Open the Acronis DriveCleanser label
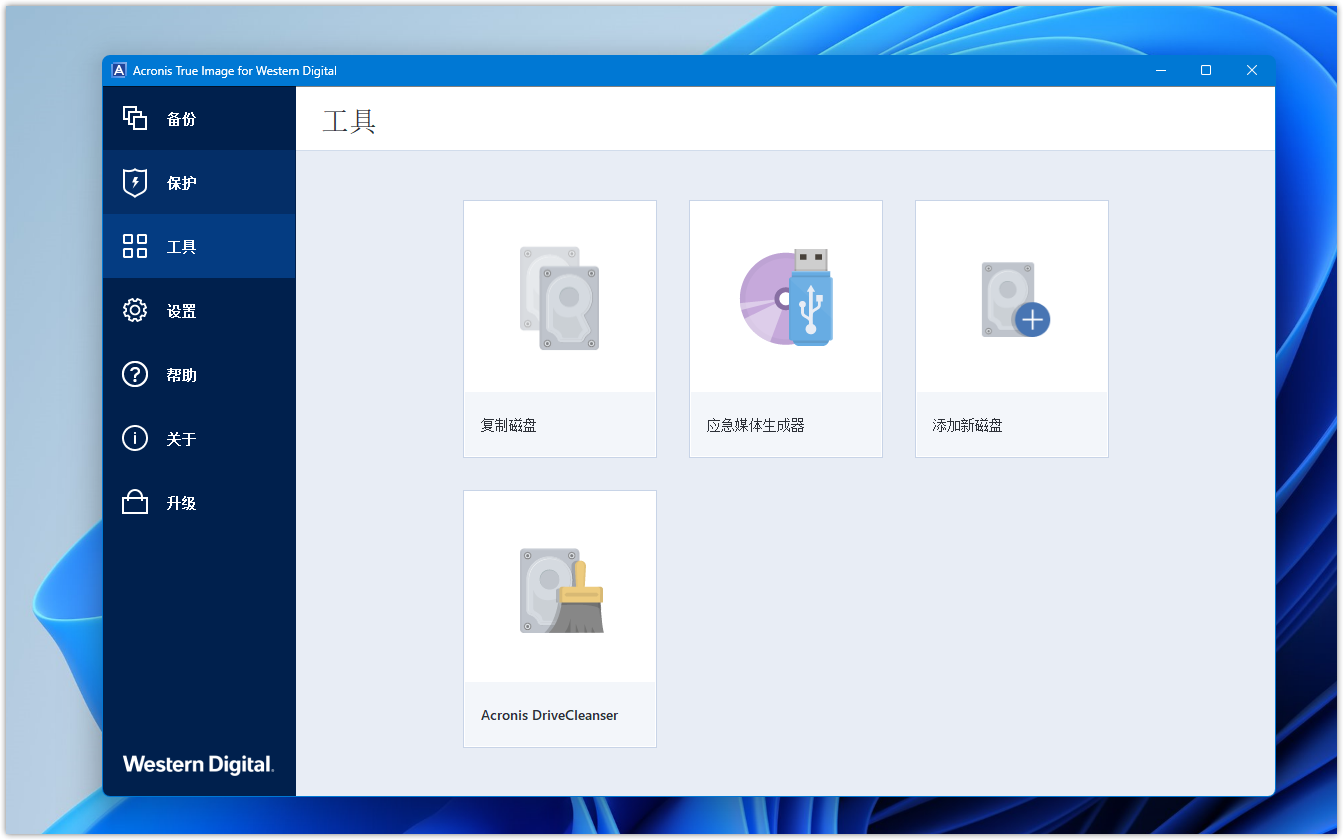1343x840 pixels. tap(549, 715)
